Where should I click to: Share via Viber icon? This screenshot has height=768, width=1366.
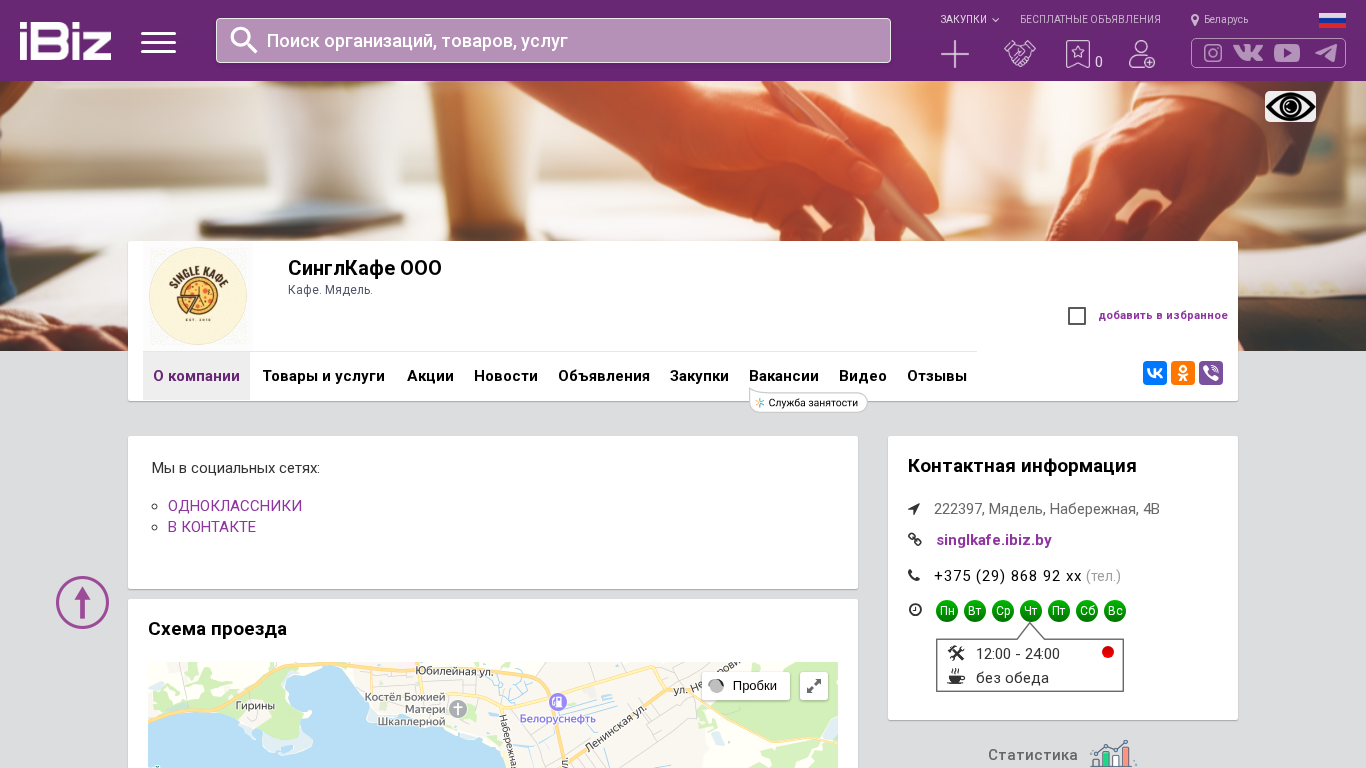point(1211,373)
